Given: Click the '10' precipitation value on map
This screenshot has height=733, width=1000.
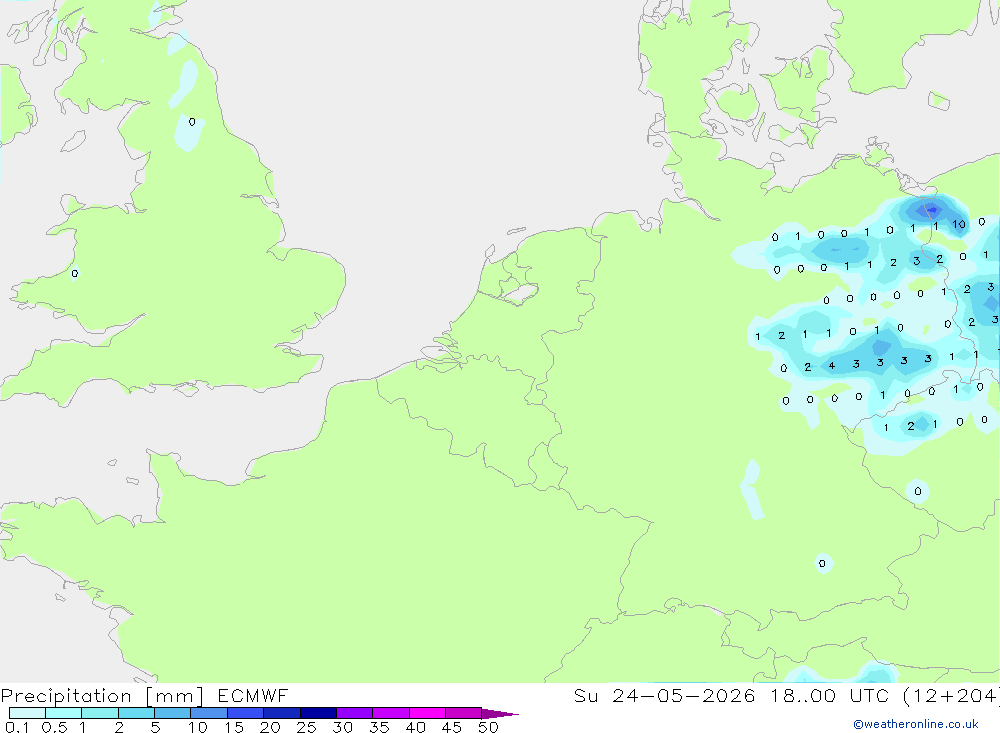Looking at the screenshot, I should 959,225.
